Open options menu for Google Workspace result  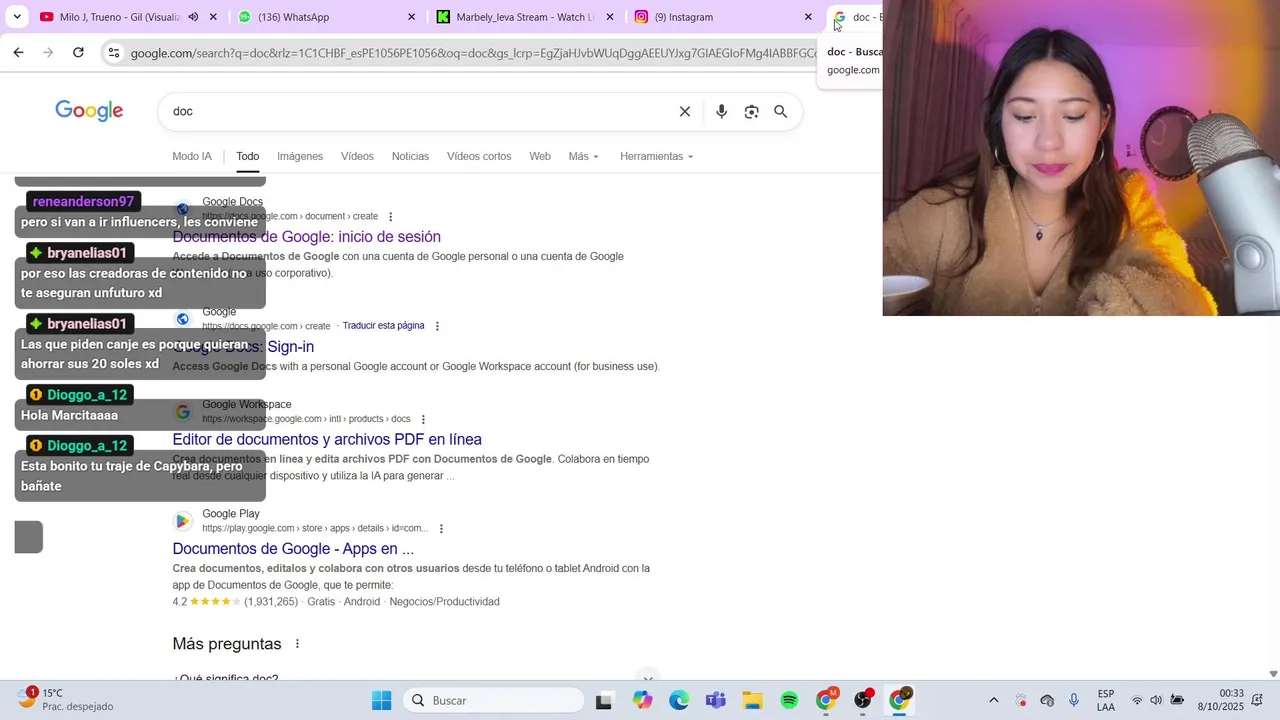tap(423, 419)
